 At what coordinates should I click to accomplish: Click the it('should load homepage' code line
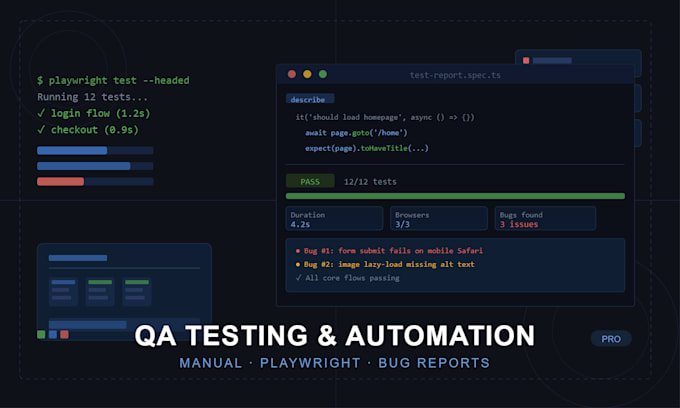[385, 117]
